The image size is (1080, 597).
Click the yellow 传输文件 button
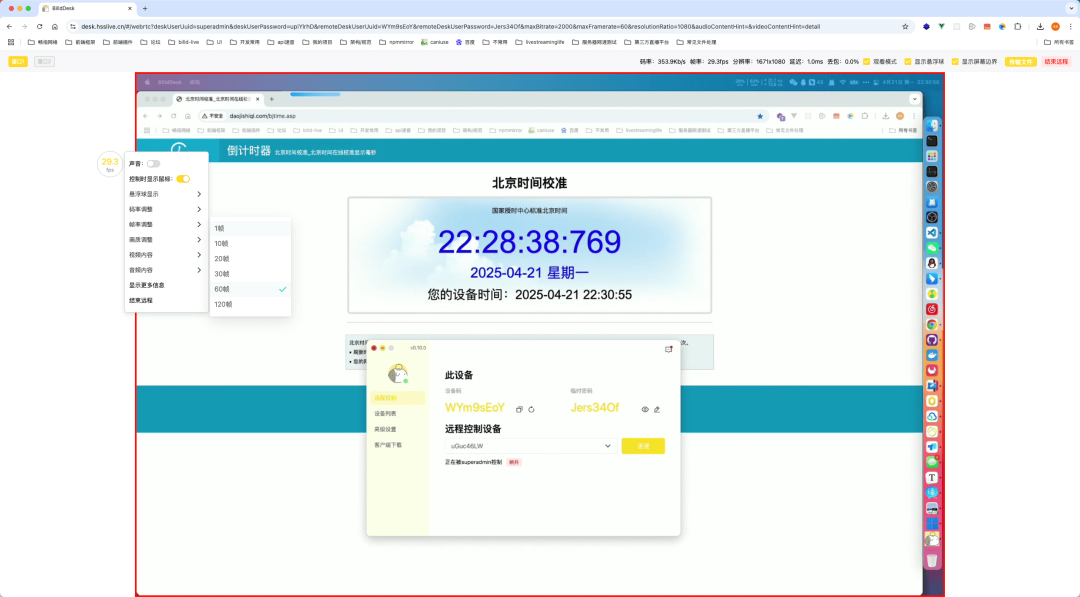[x=1020, y=61]
